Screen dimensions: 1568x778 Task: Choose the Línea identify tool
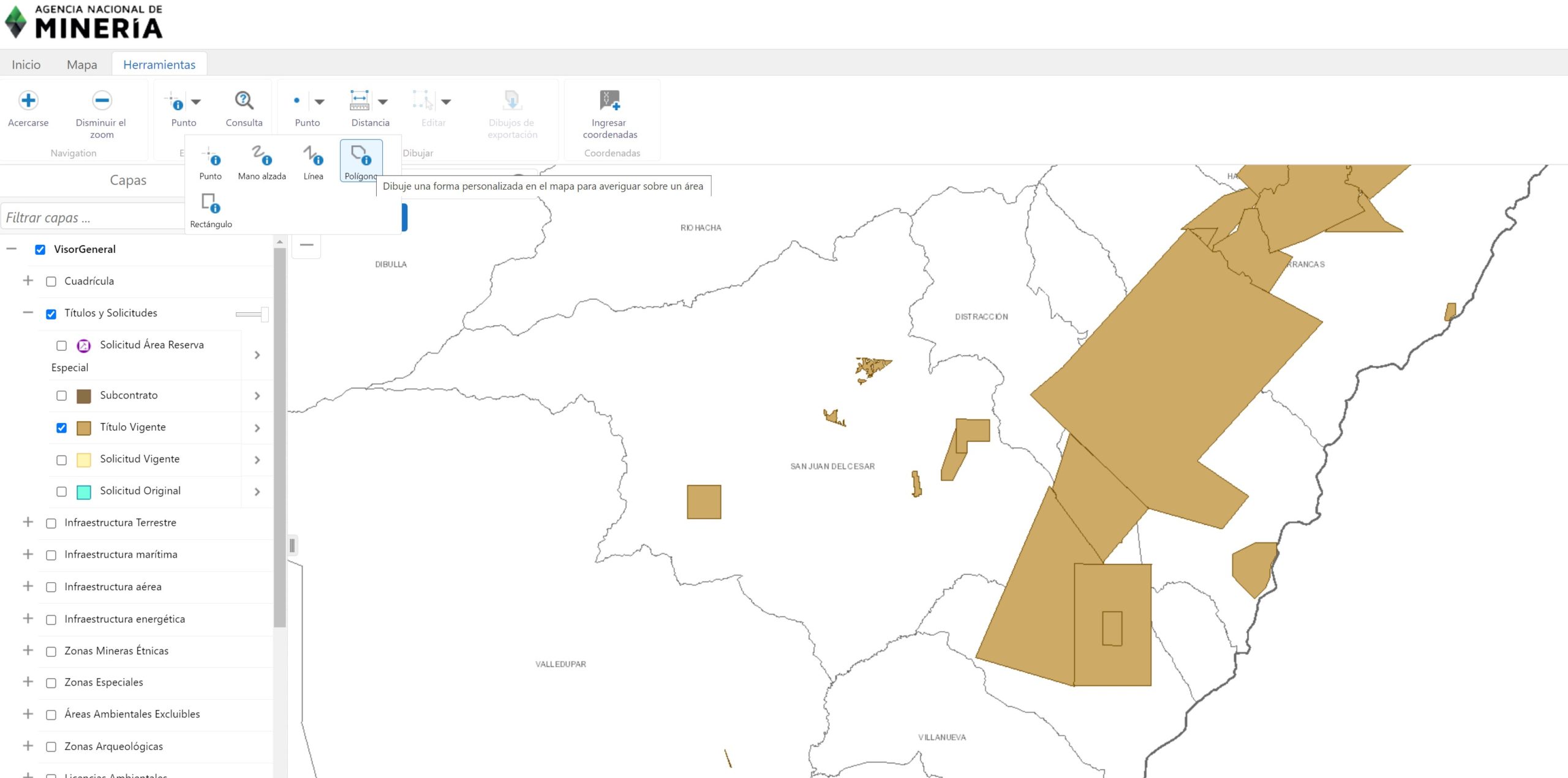313,157
